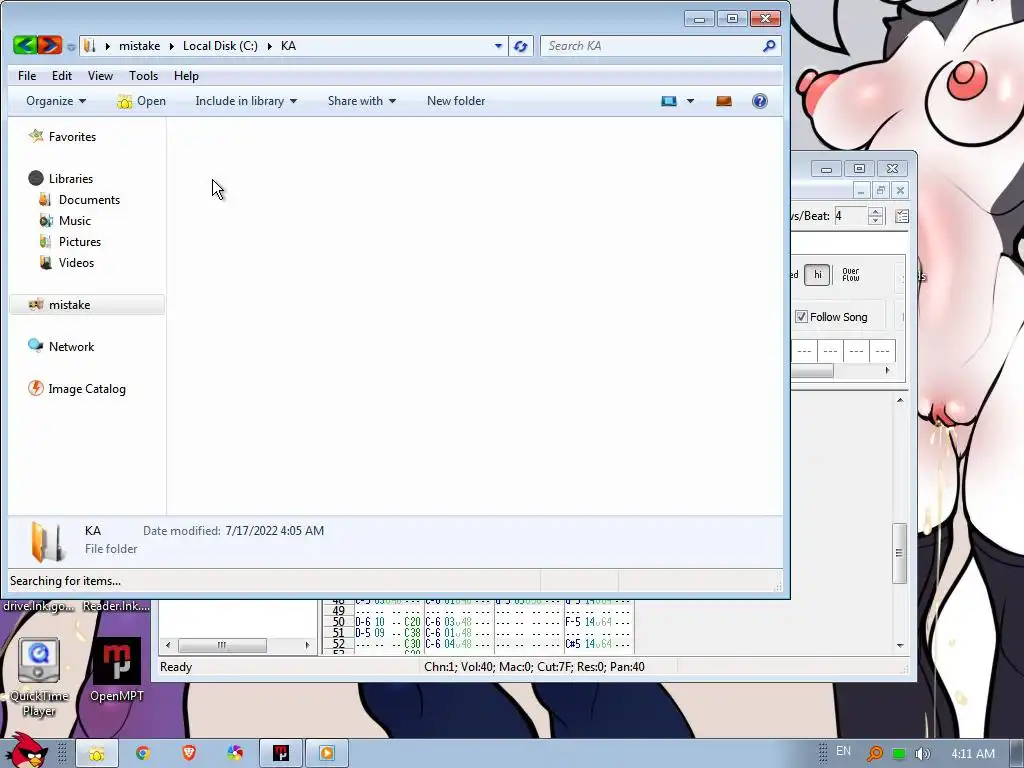Open the Edit menu
This screenshot has width=1024, height=768.
point(62,76)
